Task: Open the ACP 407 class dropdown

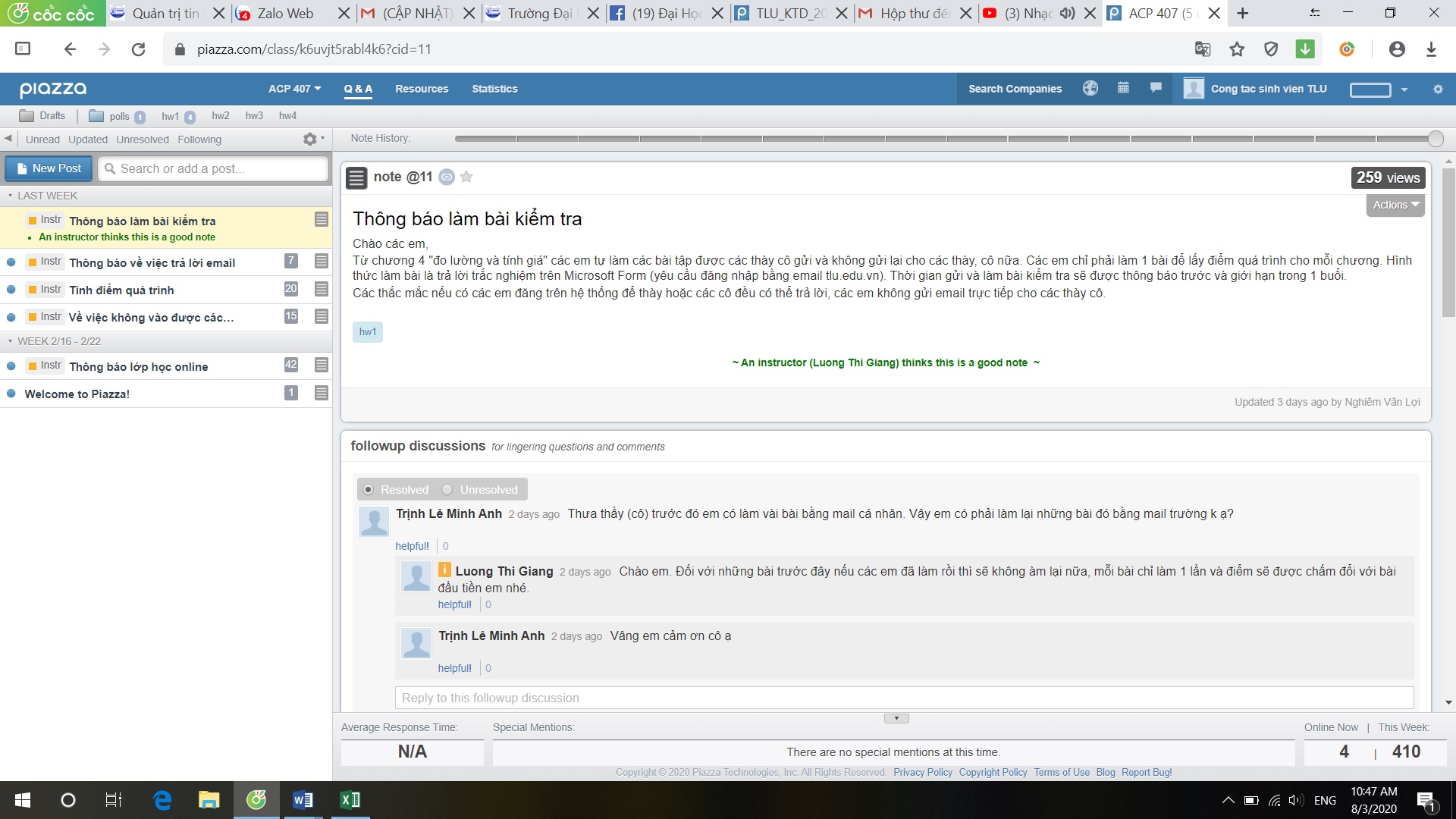Action: (x=294, y=89)
